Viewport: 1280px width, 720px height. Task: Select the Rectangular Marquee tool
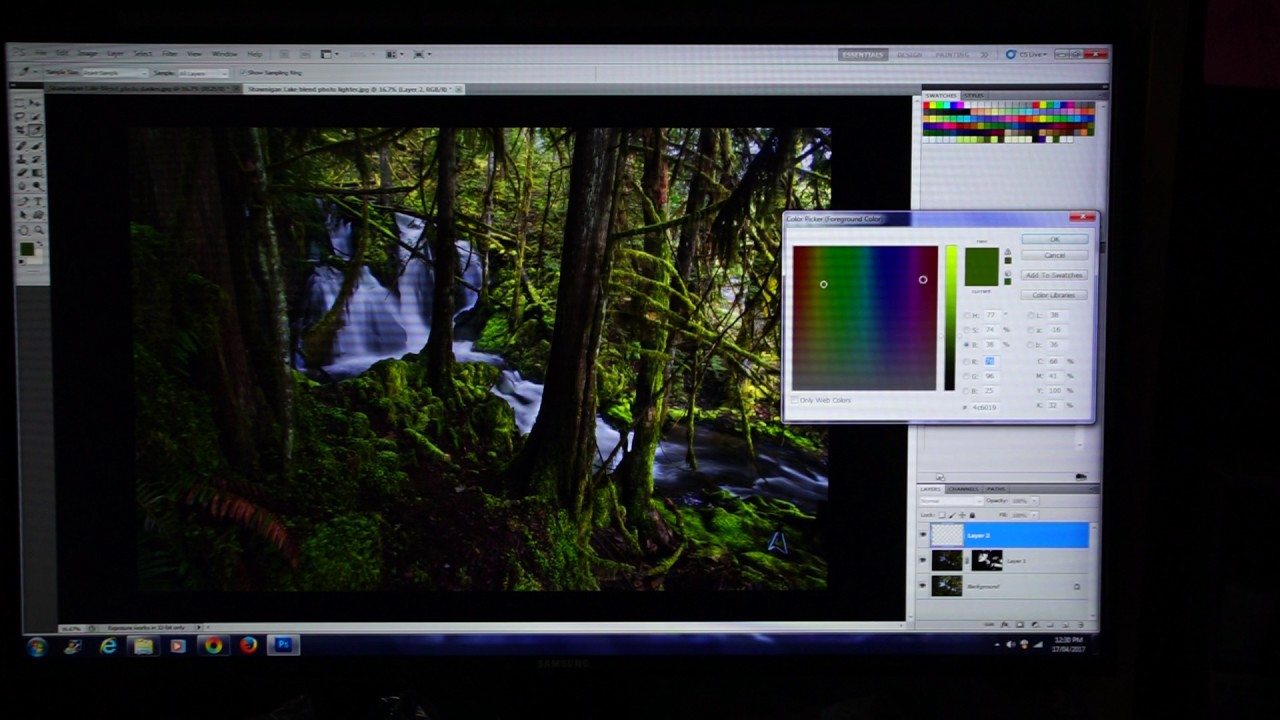[20, 102]
